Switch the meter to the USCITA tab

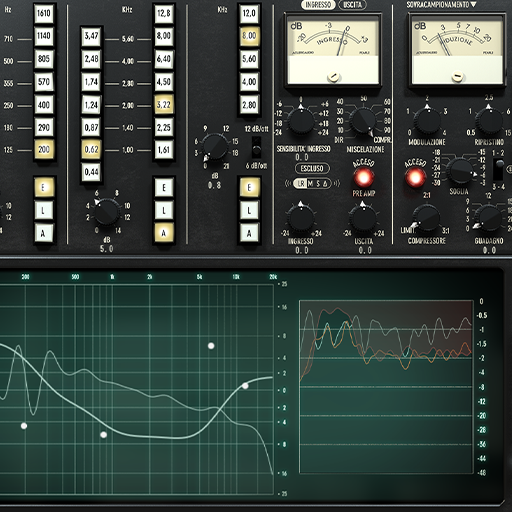click(x=352, y=5)
